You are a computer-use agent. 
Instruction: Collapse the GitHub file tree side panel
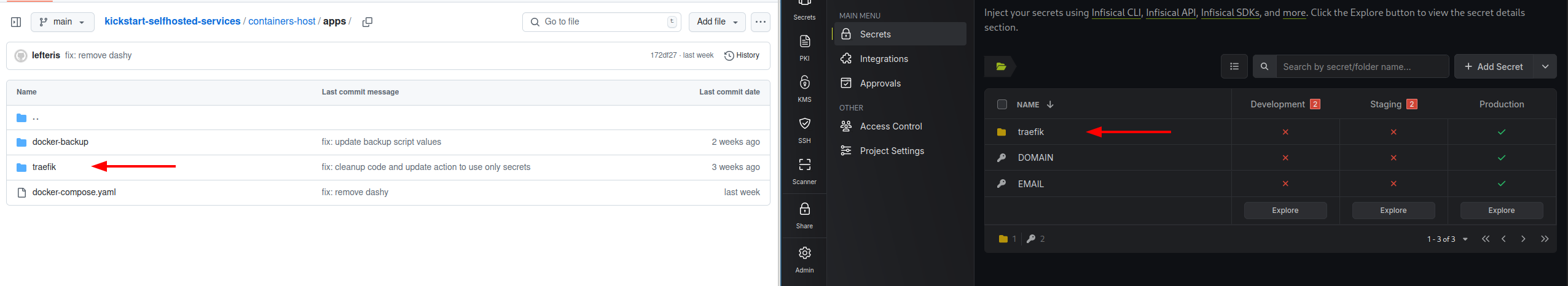(16, 22)
